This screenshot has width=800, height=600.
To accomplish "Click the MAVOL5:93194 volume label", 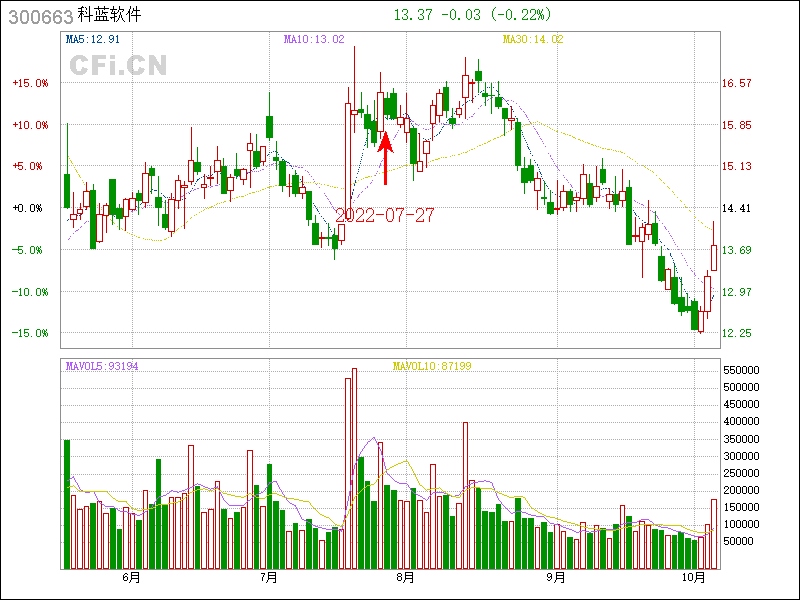I will click(102, 367).
